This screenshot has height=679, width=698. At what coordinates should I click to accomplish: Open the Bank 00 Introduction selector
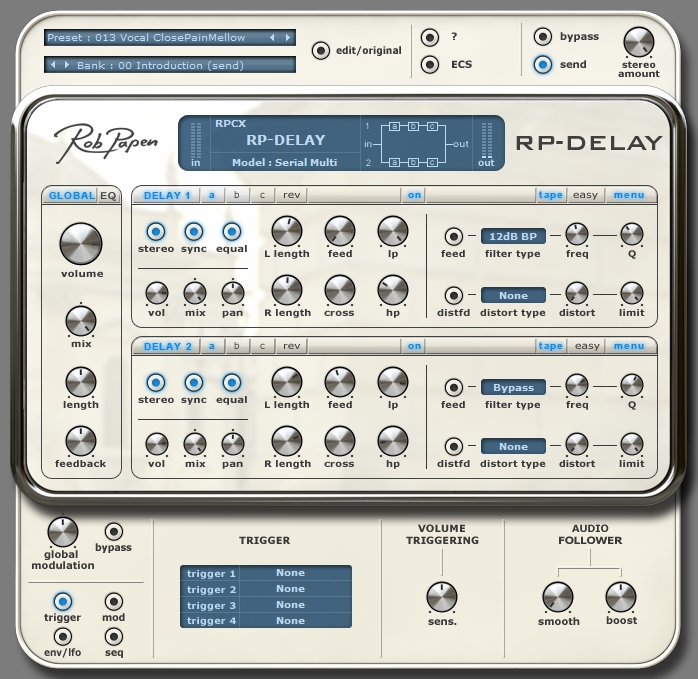click(170, 65)
